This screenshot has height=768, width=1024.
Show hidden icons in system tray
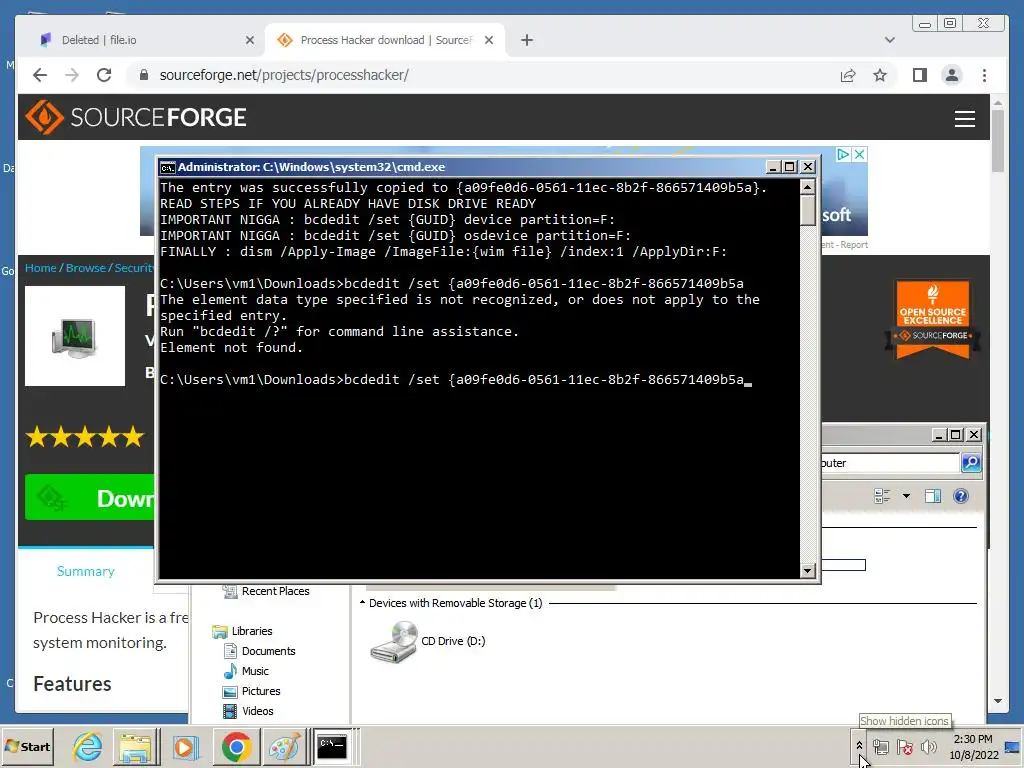point(859,746)
